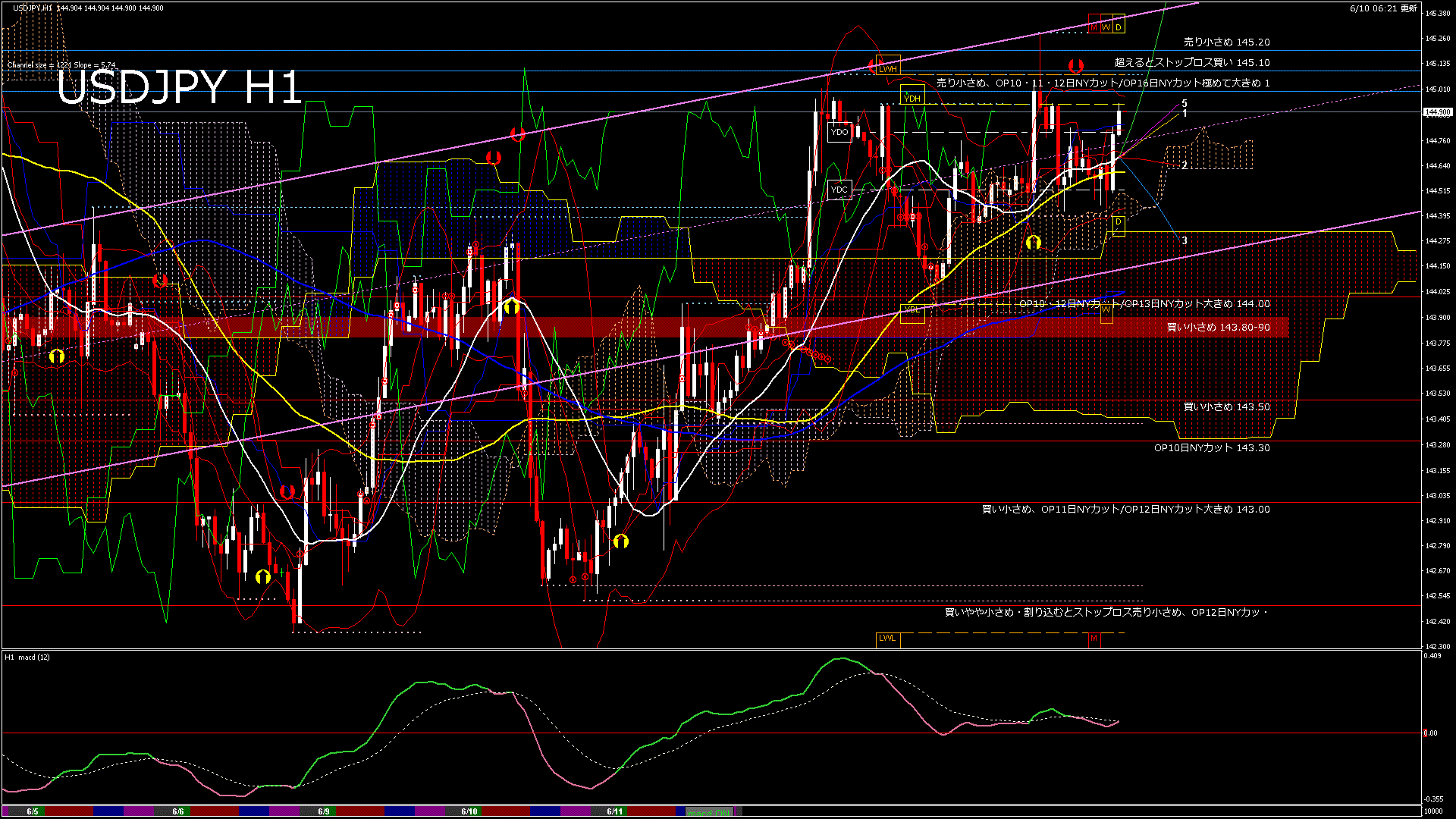
Task: Click the leftmost yellow up arrow marker
Action: click(x=57, y=356)
